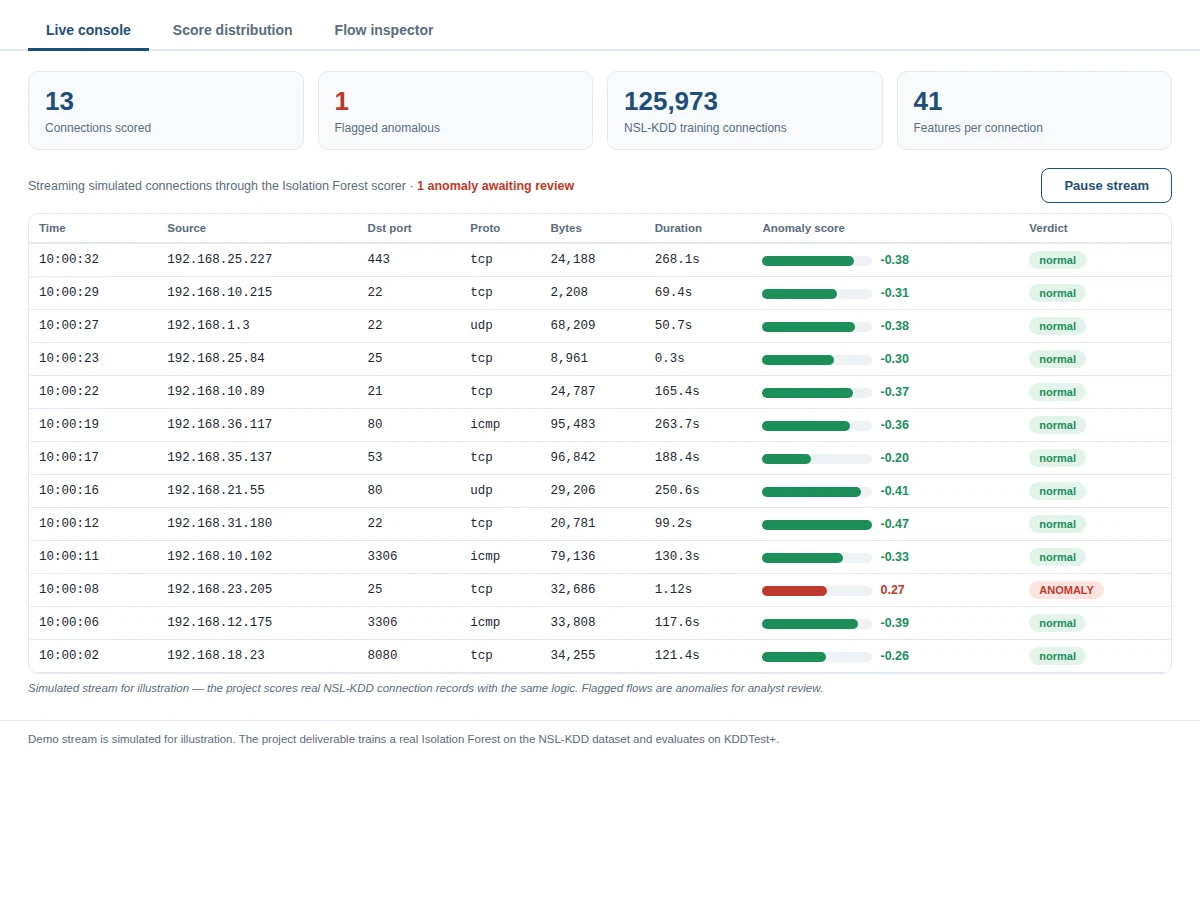Screen dimensions: 1200x900
Task: Click the score bar for -0.20
Action: tap(817, 459)
